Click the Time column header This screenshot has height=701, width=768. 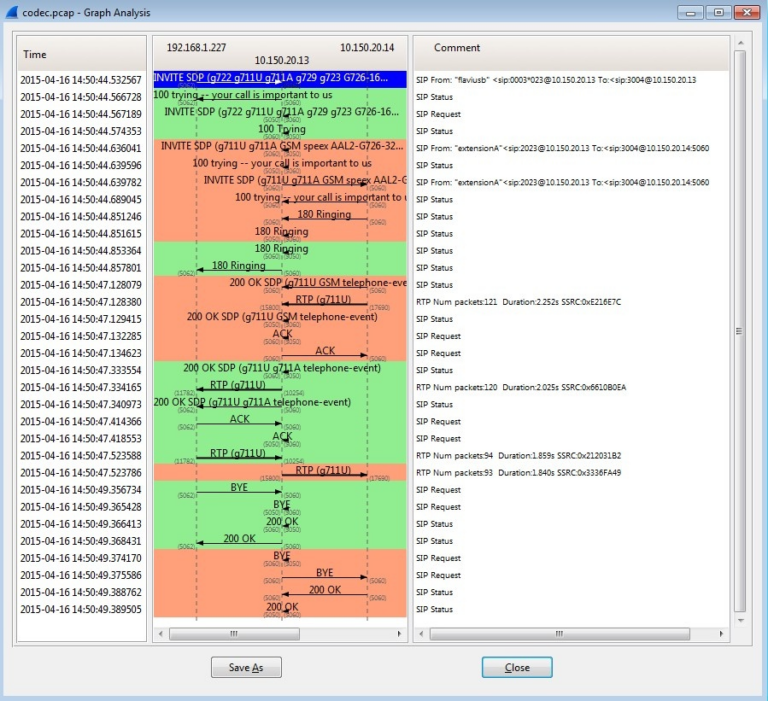pyautogui.click(x=35, y=54)
